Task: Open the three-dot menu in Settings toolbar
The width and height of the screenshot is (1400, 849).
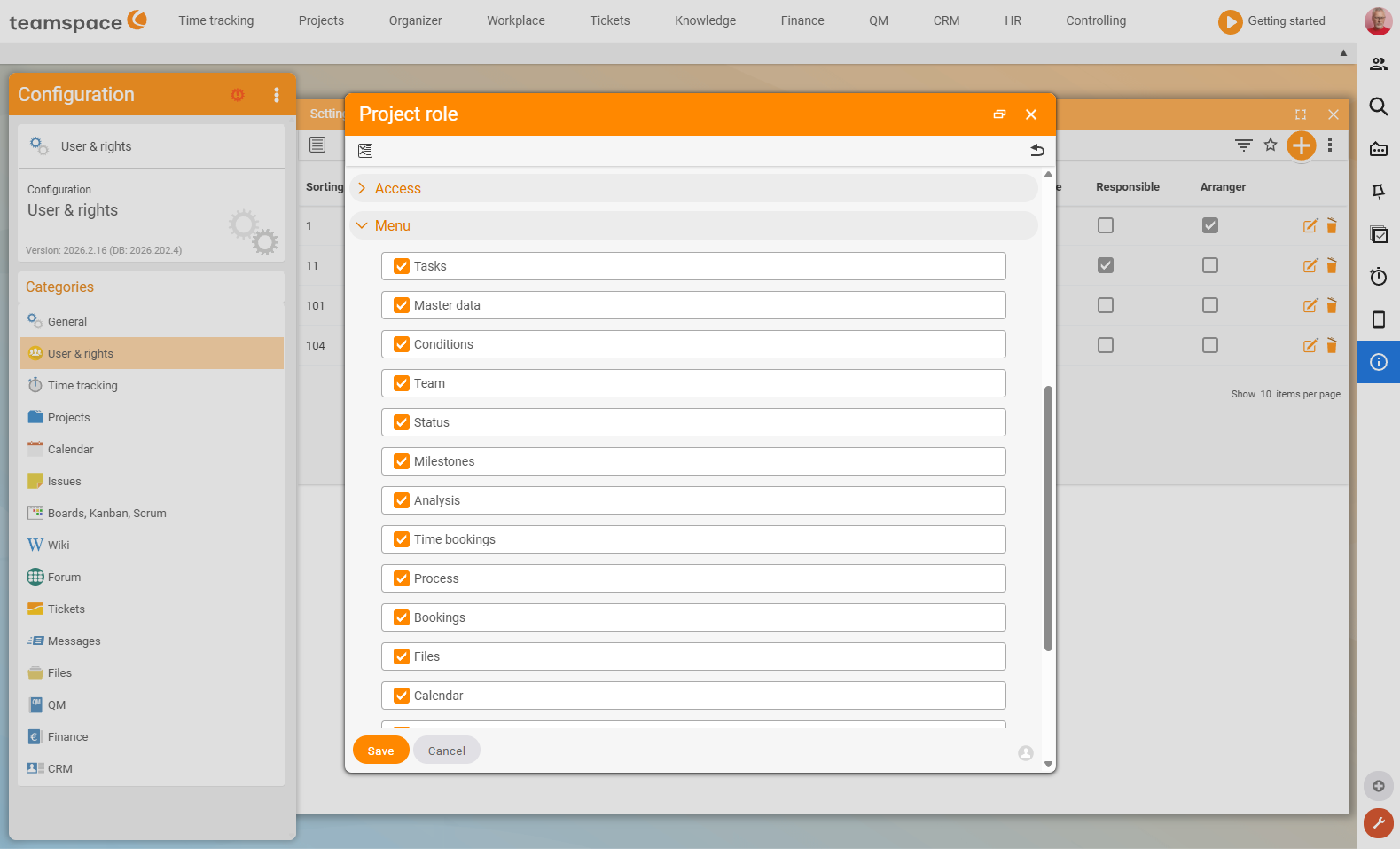Action: (x=1330, y=145)
